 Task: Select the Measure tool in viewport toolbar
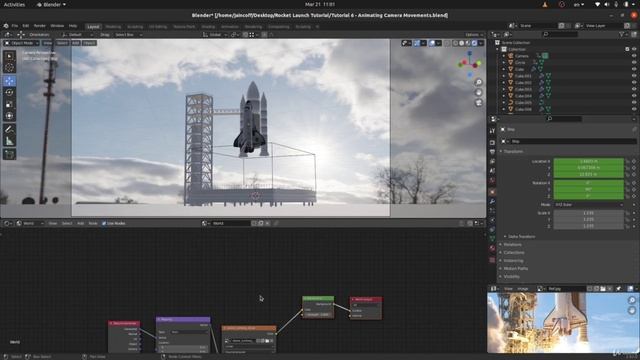coord(9,141)
